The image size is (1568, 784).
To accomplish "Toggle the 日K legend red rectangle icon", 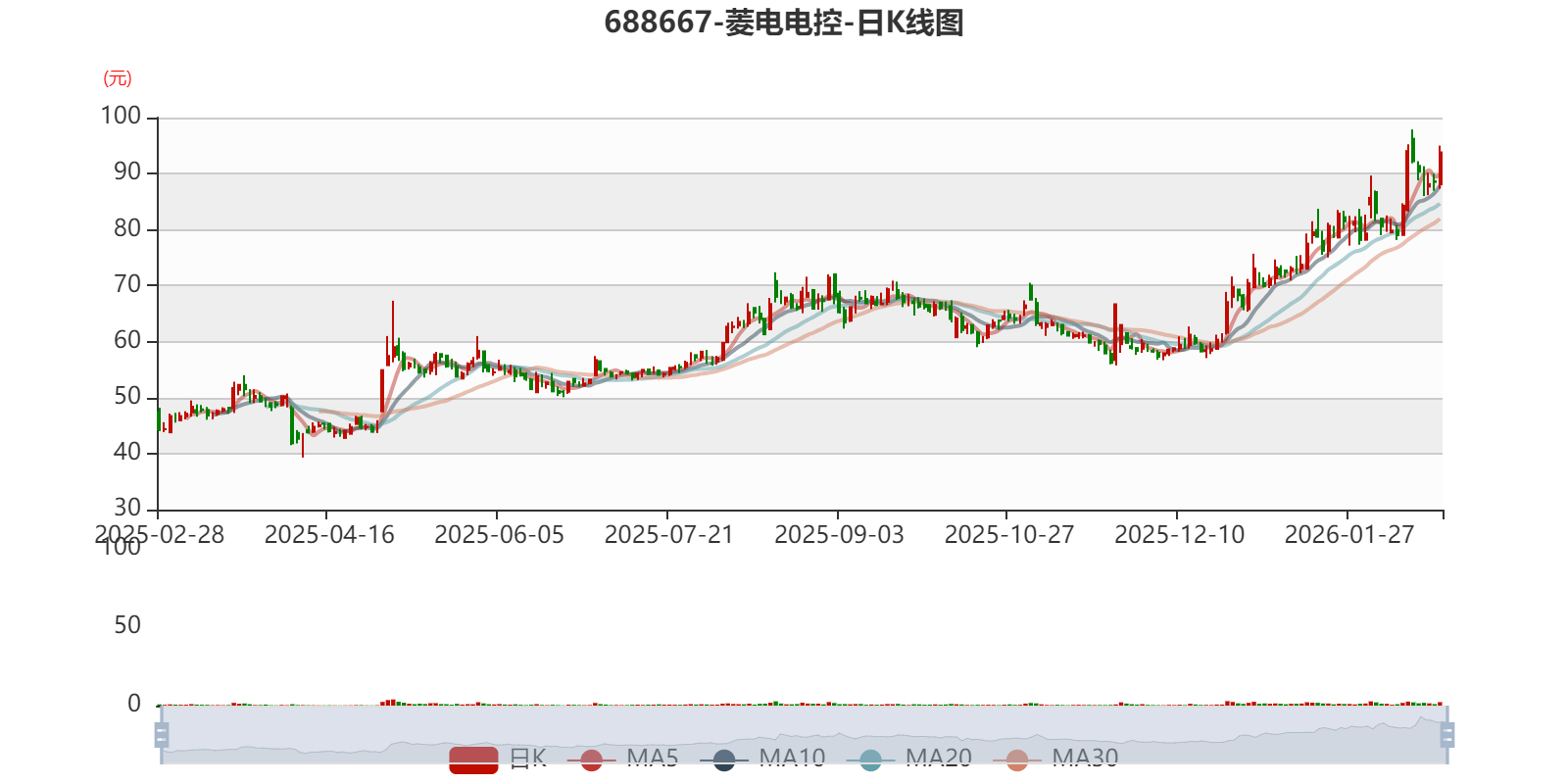I will coord(473,759).
